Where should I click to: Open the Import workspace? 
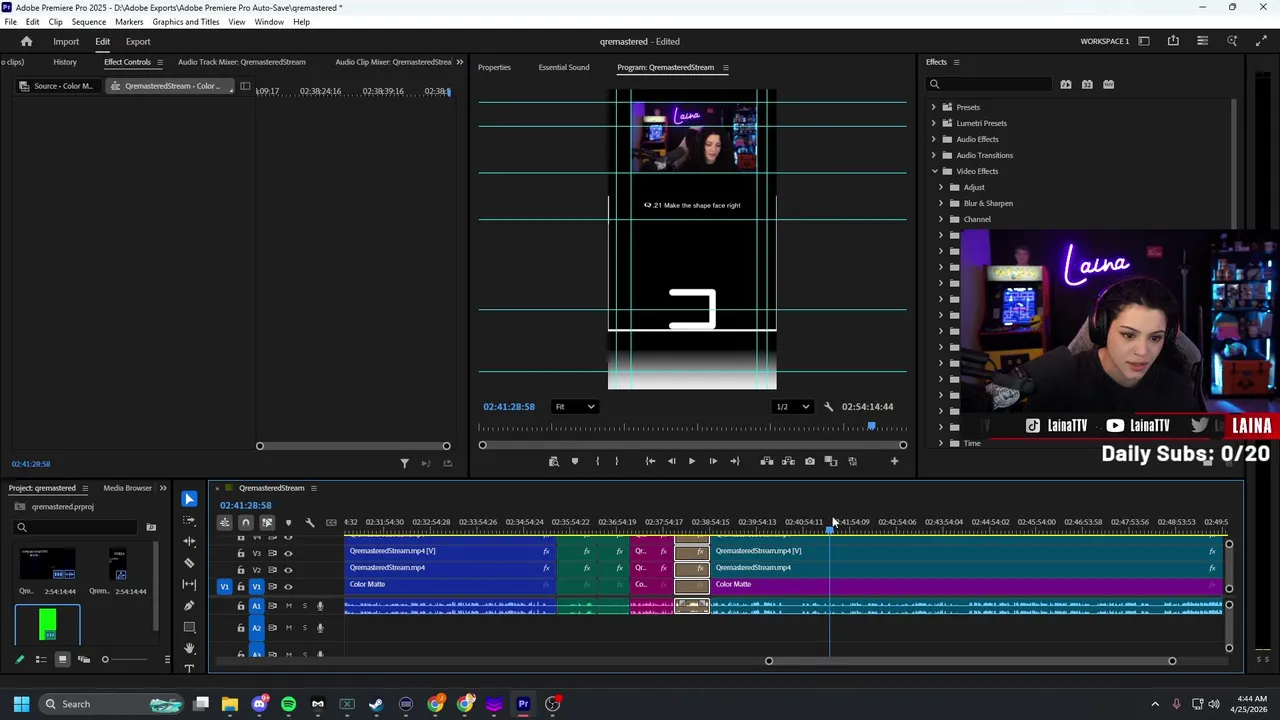pyautogui.click(x=66, y=42)
